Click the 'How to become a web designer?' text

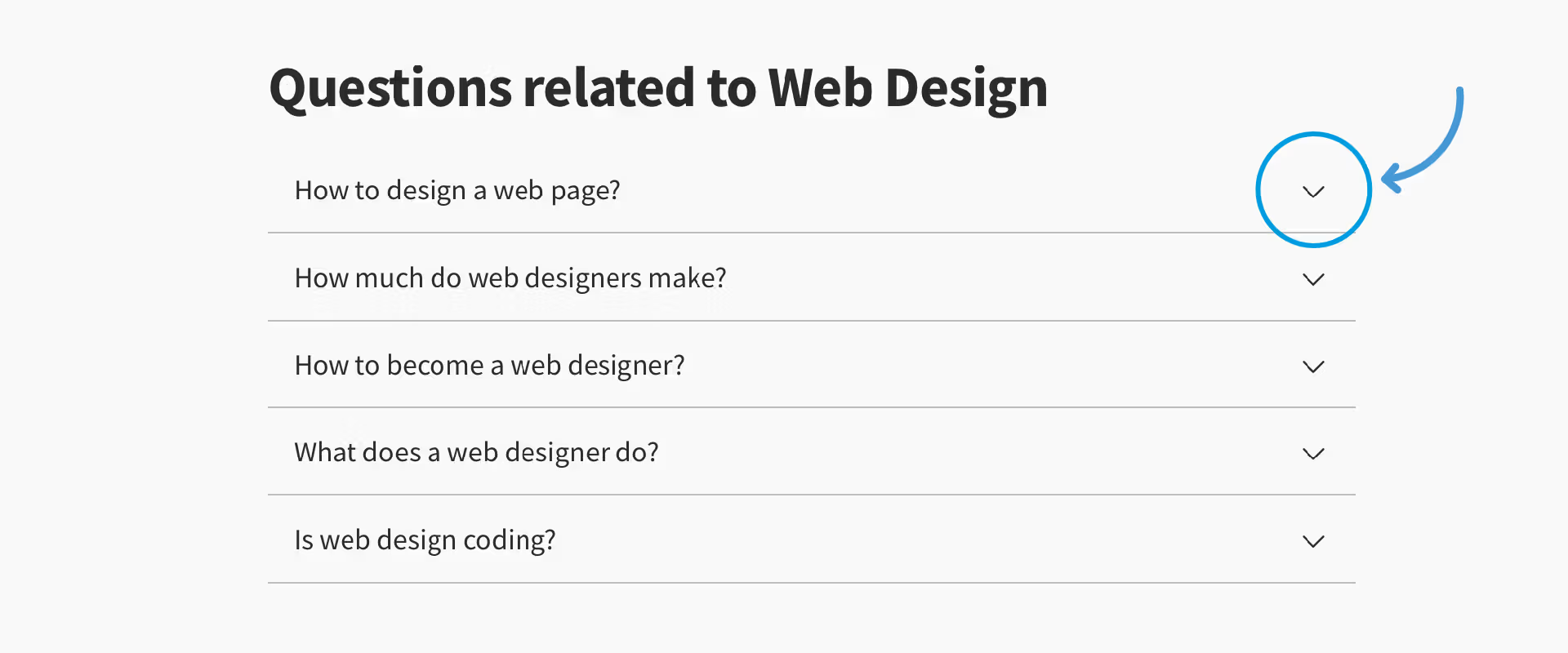489,366
